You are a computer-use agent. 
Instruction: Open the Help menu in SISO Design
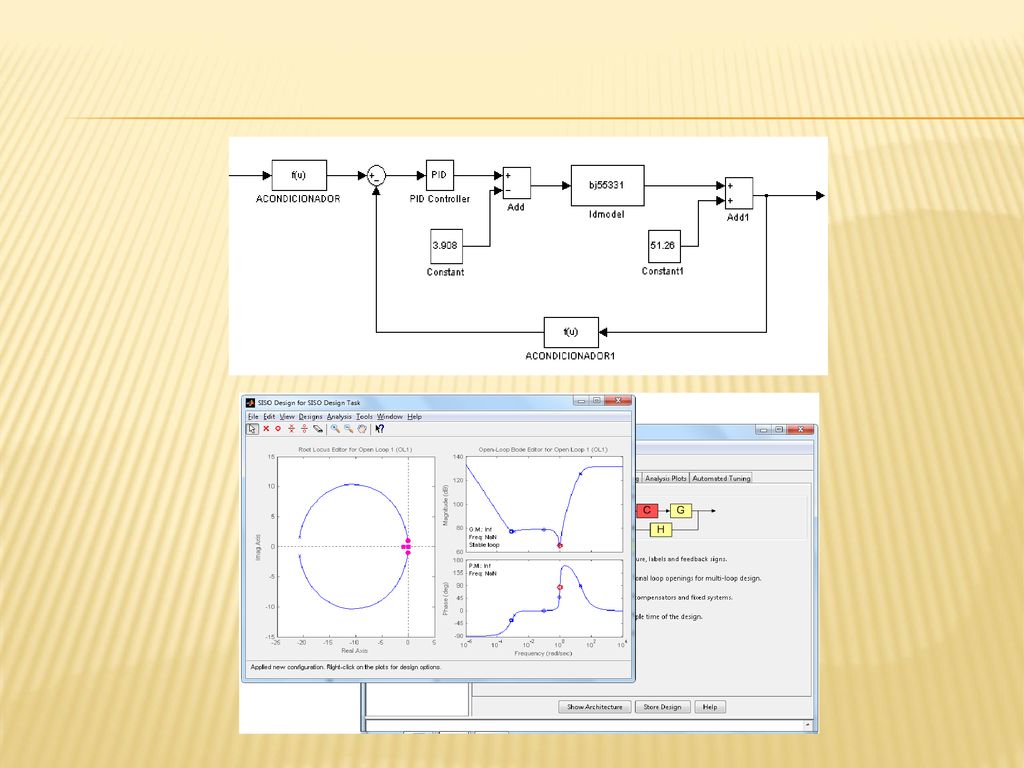click(415, 417)
